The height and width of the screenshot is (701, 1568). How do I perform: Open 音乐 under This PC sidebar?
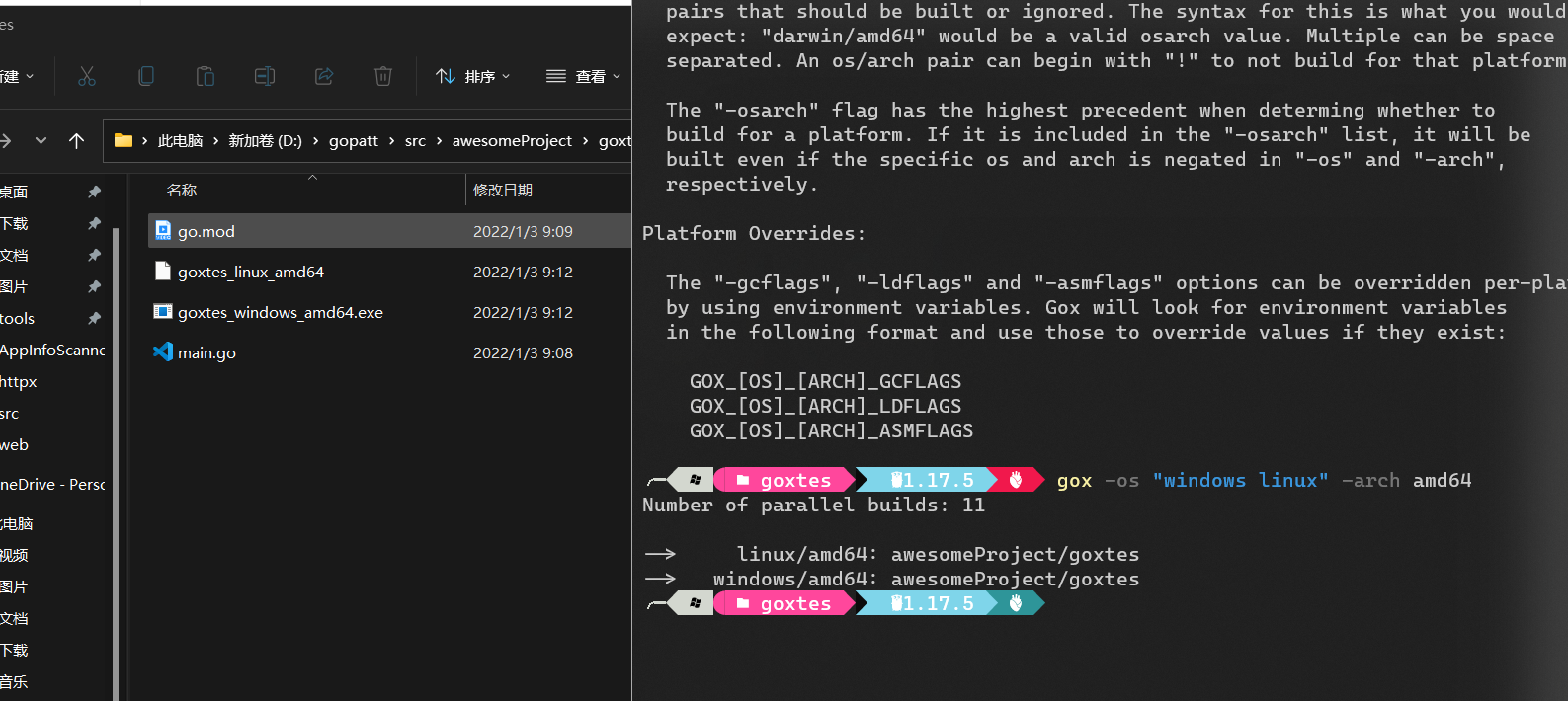(x=14, y=681)
